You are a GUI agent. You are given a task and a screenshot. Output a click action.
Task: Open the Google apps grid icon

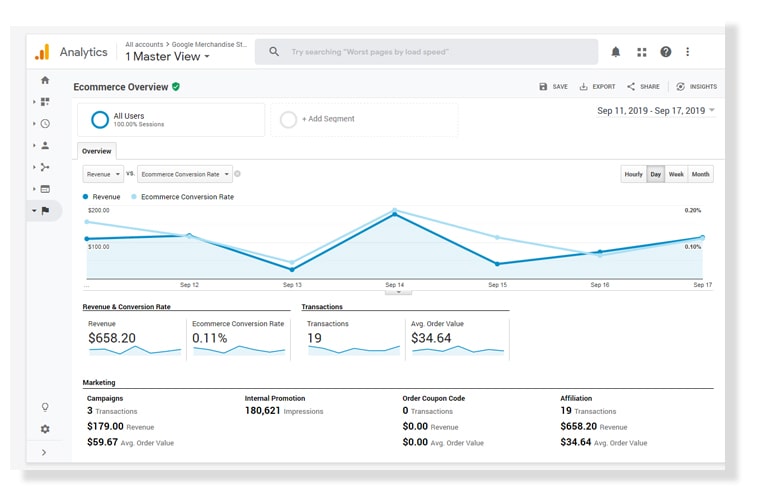[641, 52]
